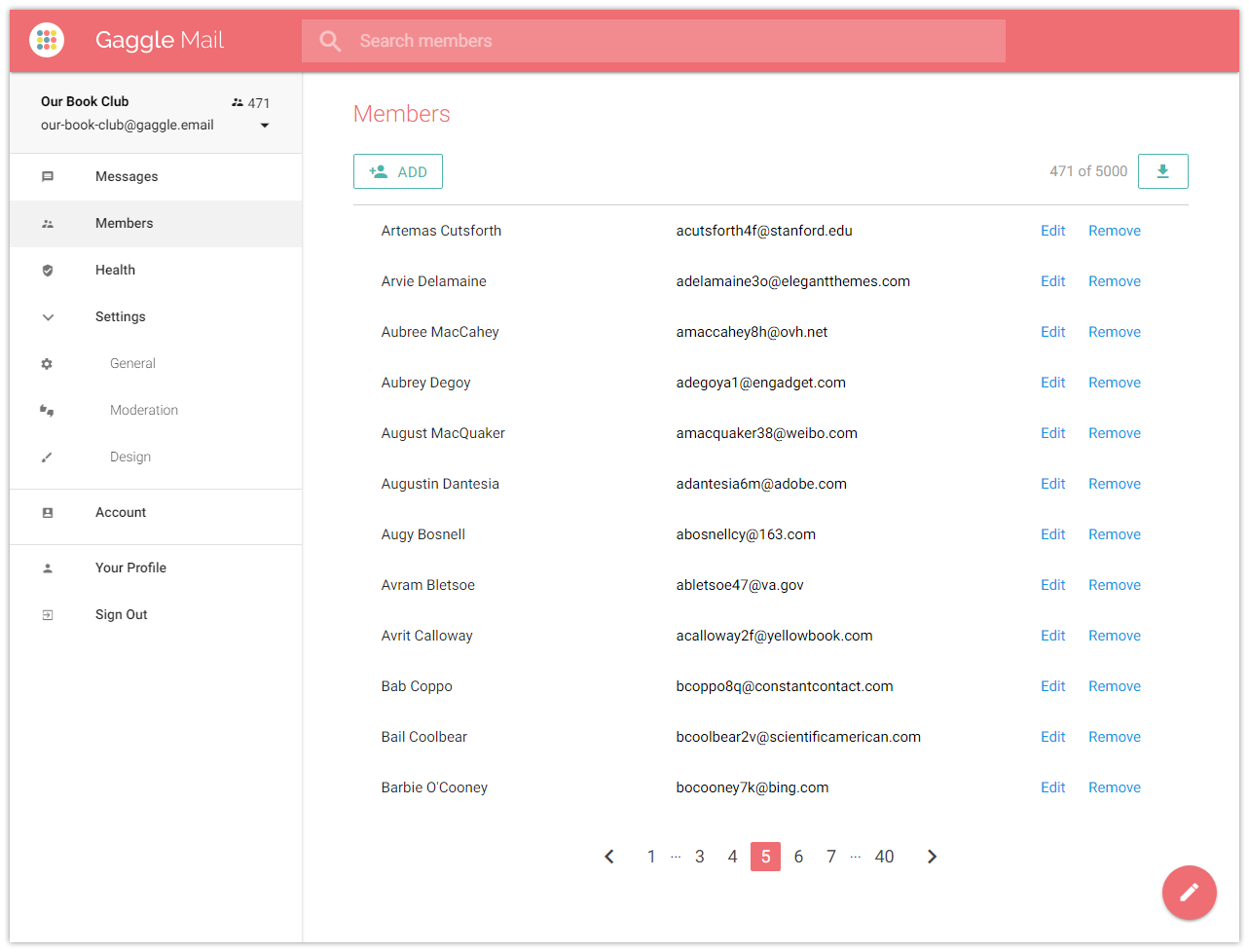Click the Search members input field
Viewport: 1249px width, 952px height.
[x=653, y=41]
